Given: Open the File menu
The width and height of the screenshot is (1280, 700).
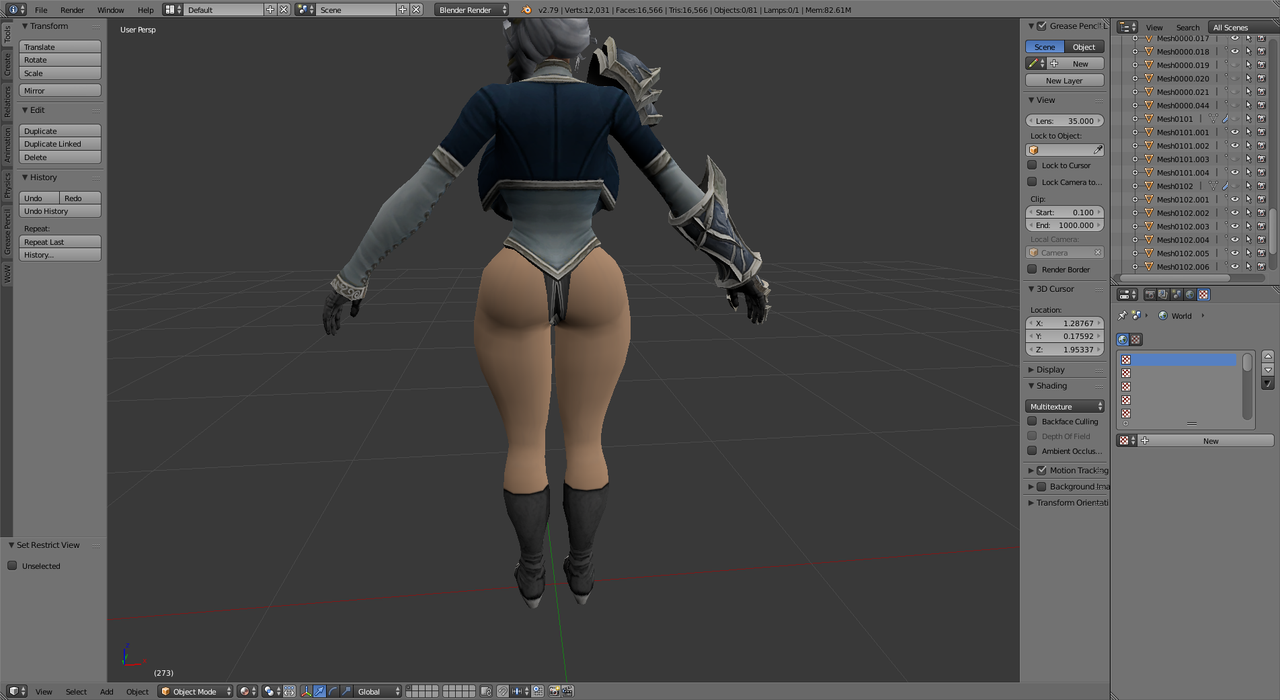Looking at the screenshot, I should click(x=41, y=10).
